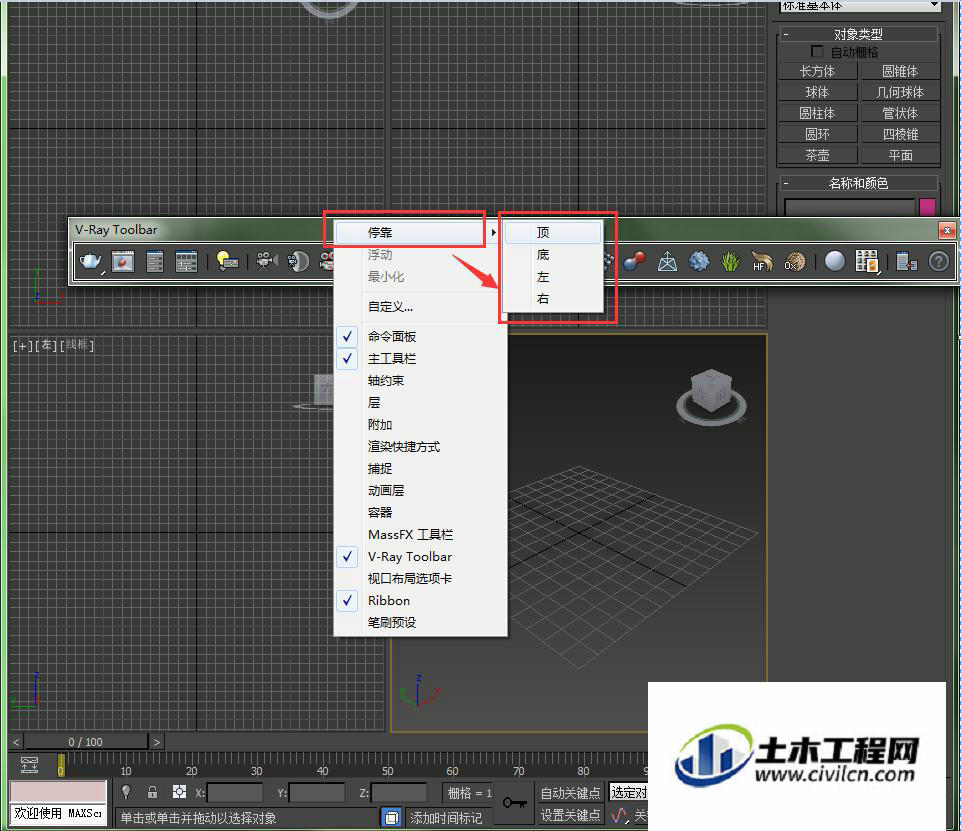Screen dimensions: 961x831
Task: Click the 四棱锥 pyramid button
Action: pos(900,134)
